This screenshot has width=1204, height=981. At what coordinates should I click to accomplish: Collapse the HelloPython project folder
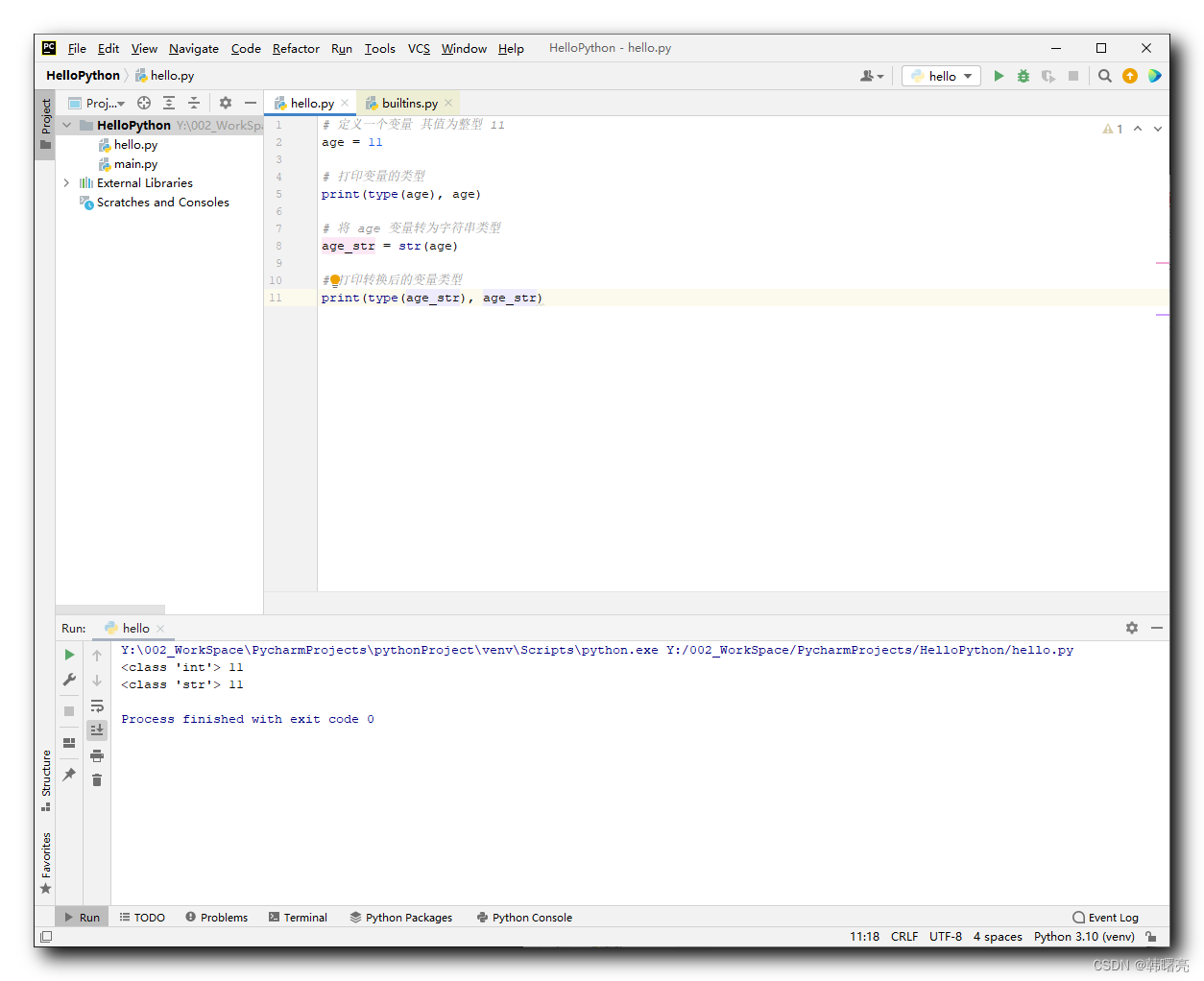click(x=66, y=125)
